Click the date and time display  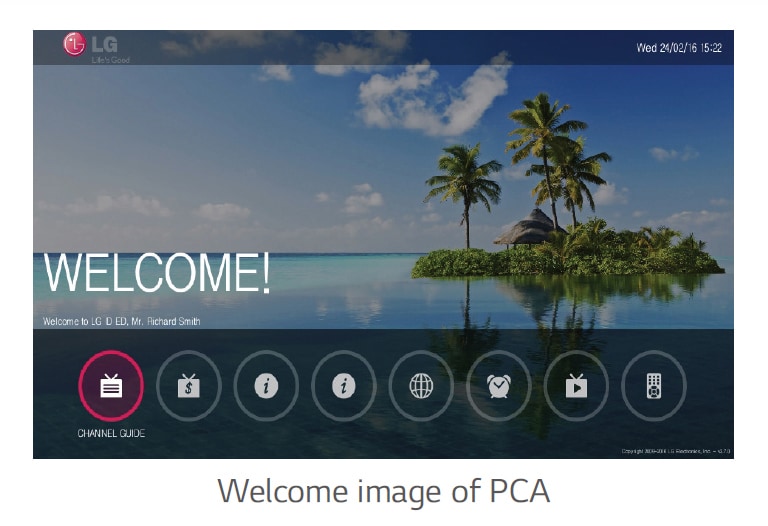point(679,48)
